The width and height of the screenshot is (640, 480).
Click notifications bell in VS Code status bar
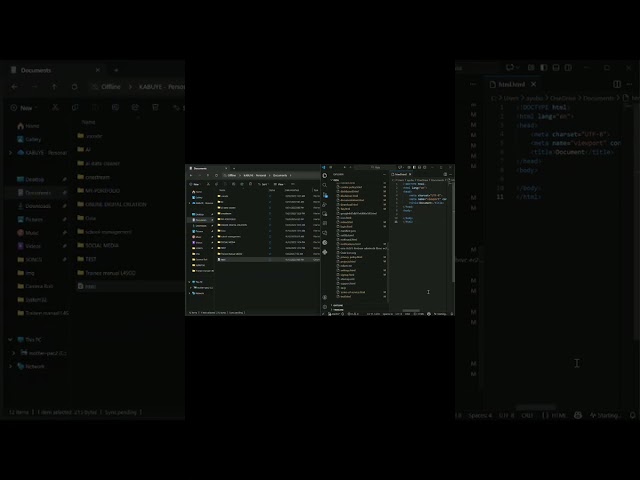coord(452,314)
